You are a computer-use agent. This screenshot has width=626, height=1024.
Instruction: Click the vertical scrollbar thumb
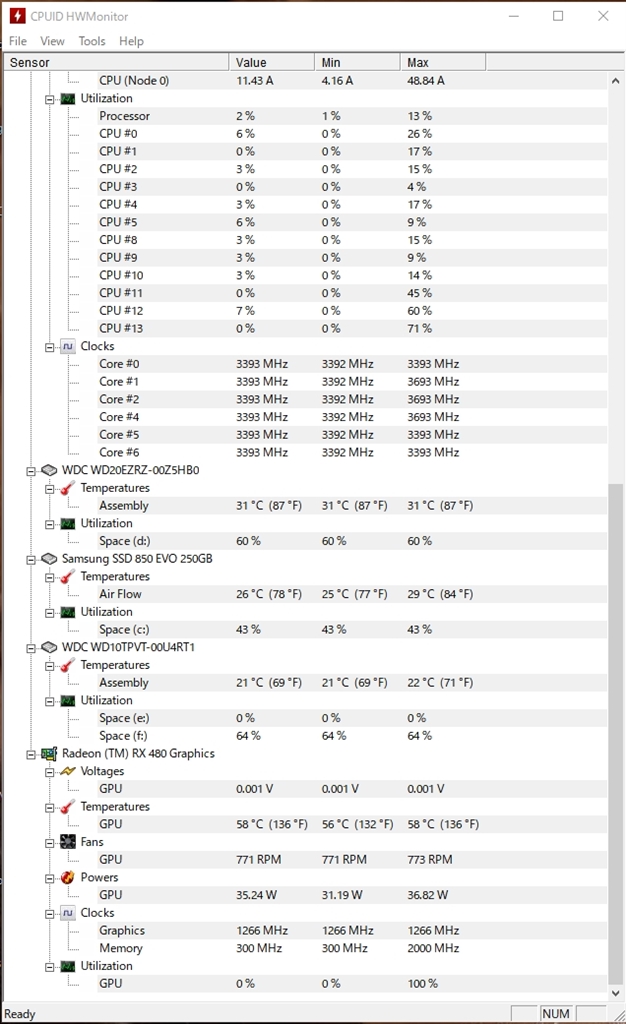(x=616, y=730)
